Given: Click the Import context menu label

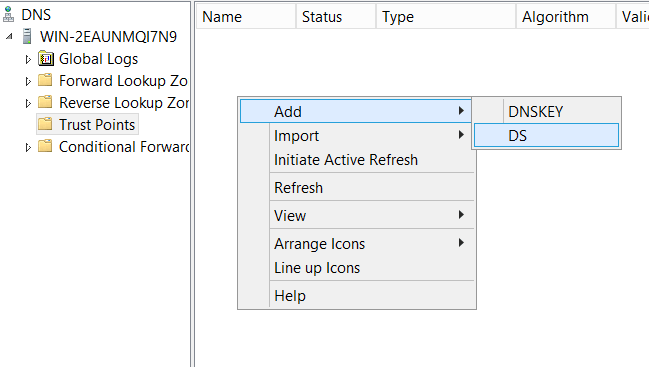Looking at the screenshot, I should click(x=296, y=136).
